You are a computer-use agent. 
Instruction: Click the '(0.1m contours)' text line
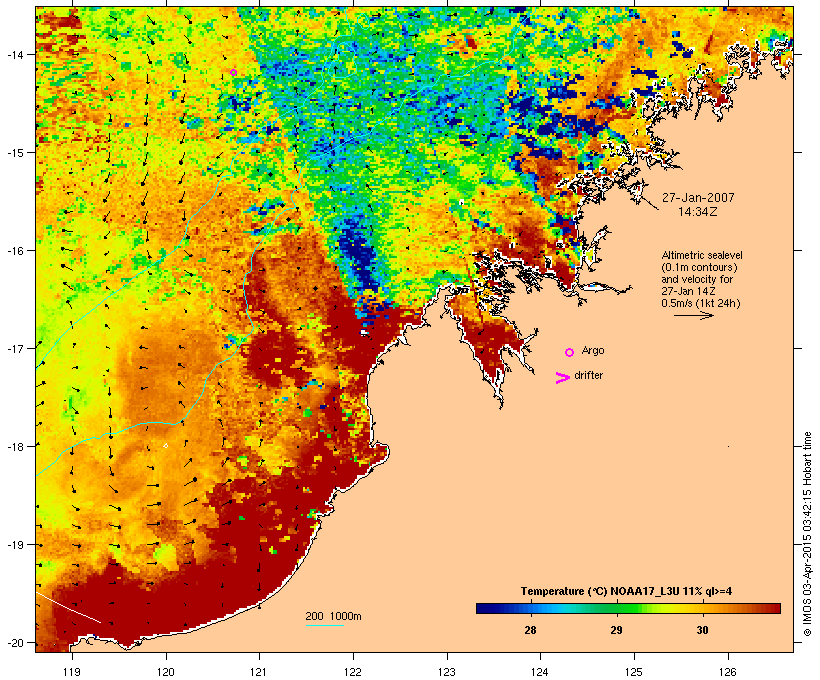pyautogui.click(x=700, y=267)
